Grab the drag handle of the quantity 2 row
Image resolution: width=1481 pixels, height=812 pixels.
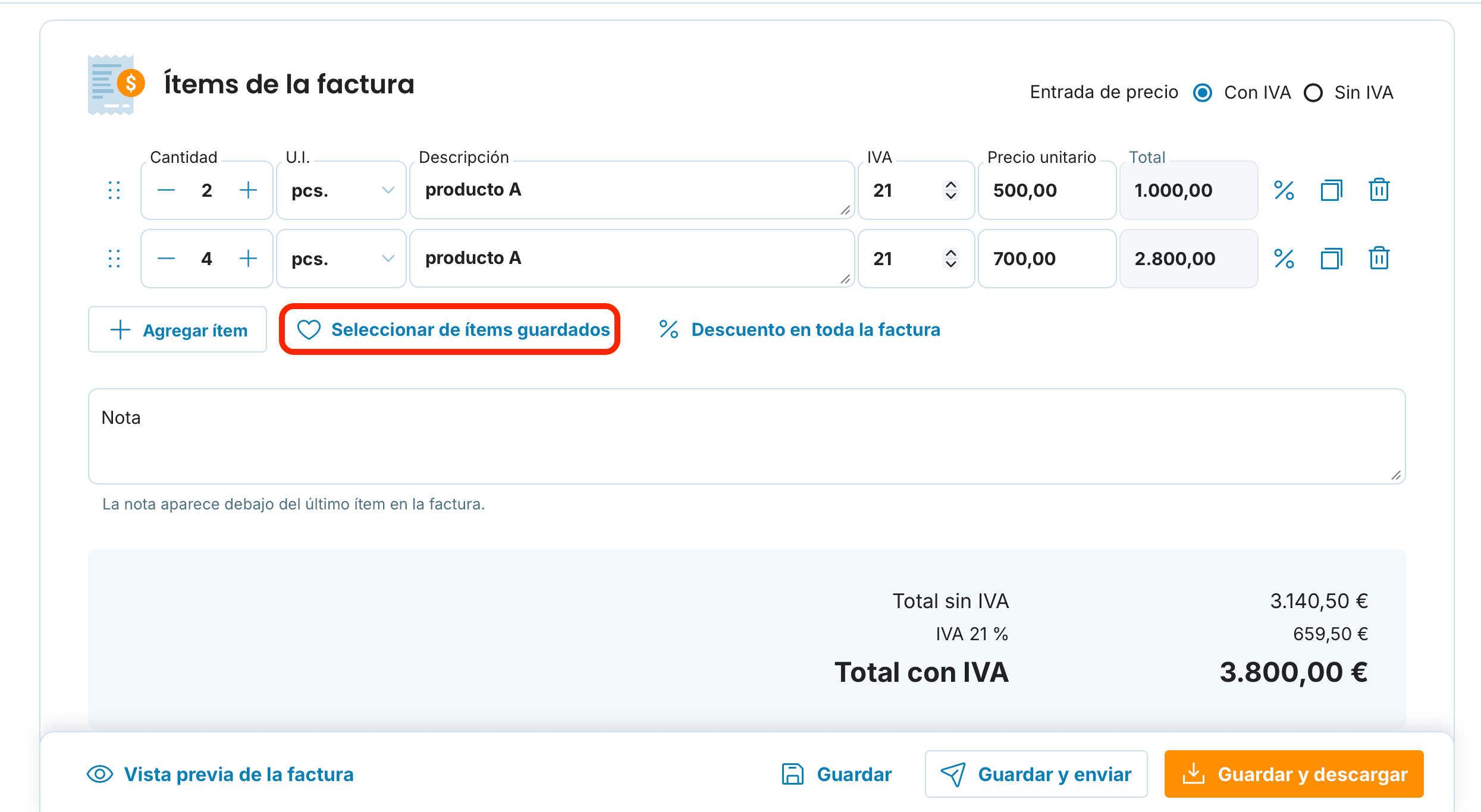coord(114,190)
